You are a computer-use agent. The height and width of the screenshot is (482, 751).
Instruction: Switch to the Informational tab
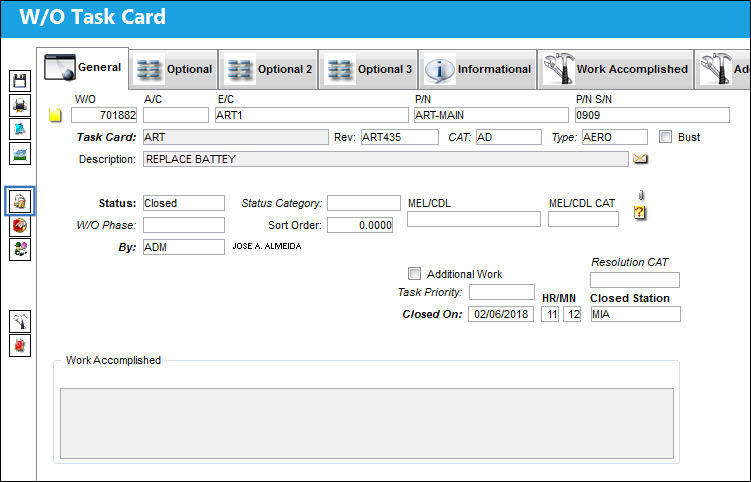click(x=478, y=69)
